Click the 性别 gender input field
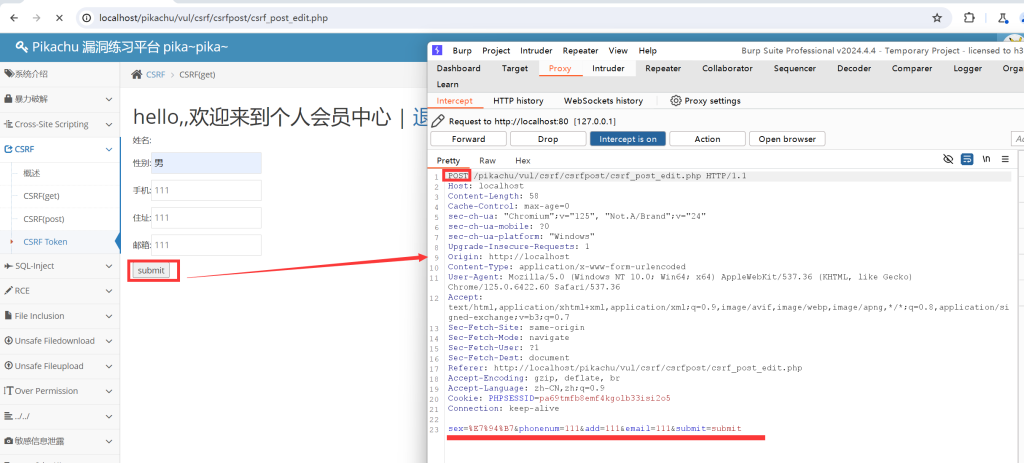This screenshot has width=1024, height=463. pyautogui.click(x=206, y=163)
